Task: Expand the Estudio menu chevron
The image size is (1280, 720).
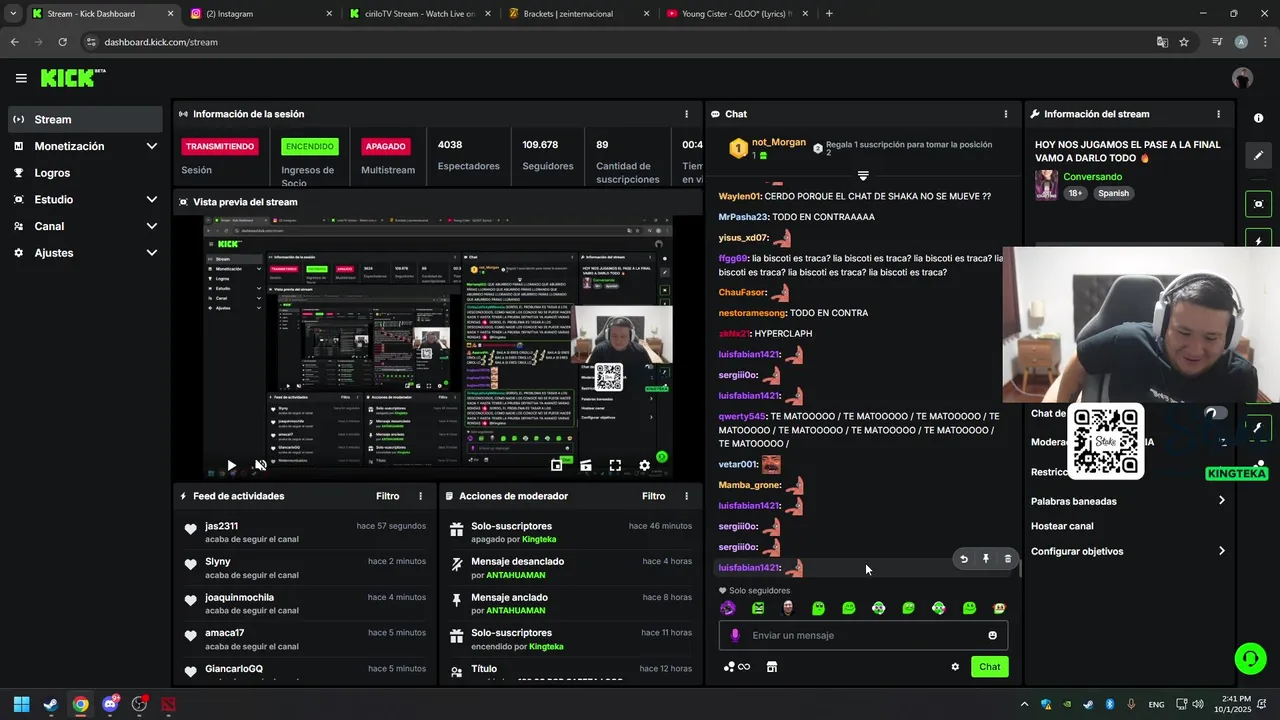Action: (152, 199)
